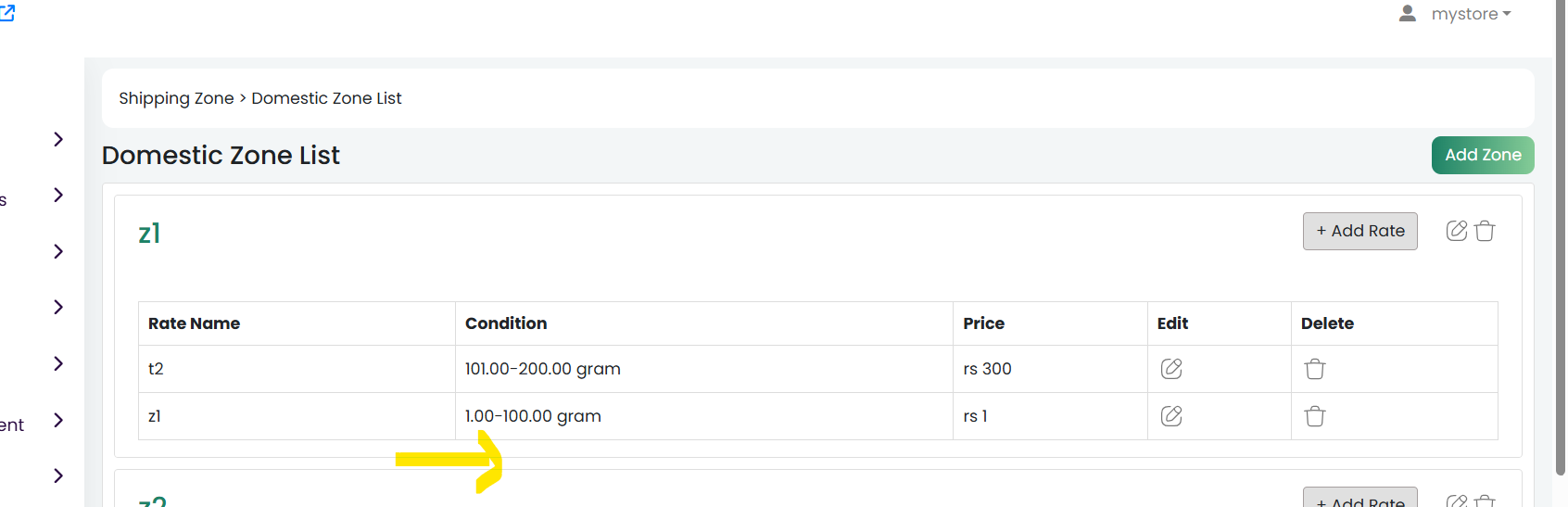
Task: Edit the 1.00-100.00 gram rate row
Action: pyautogui.click(x=1171, y=416)
